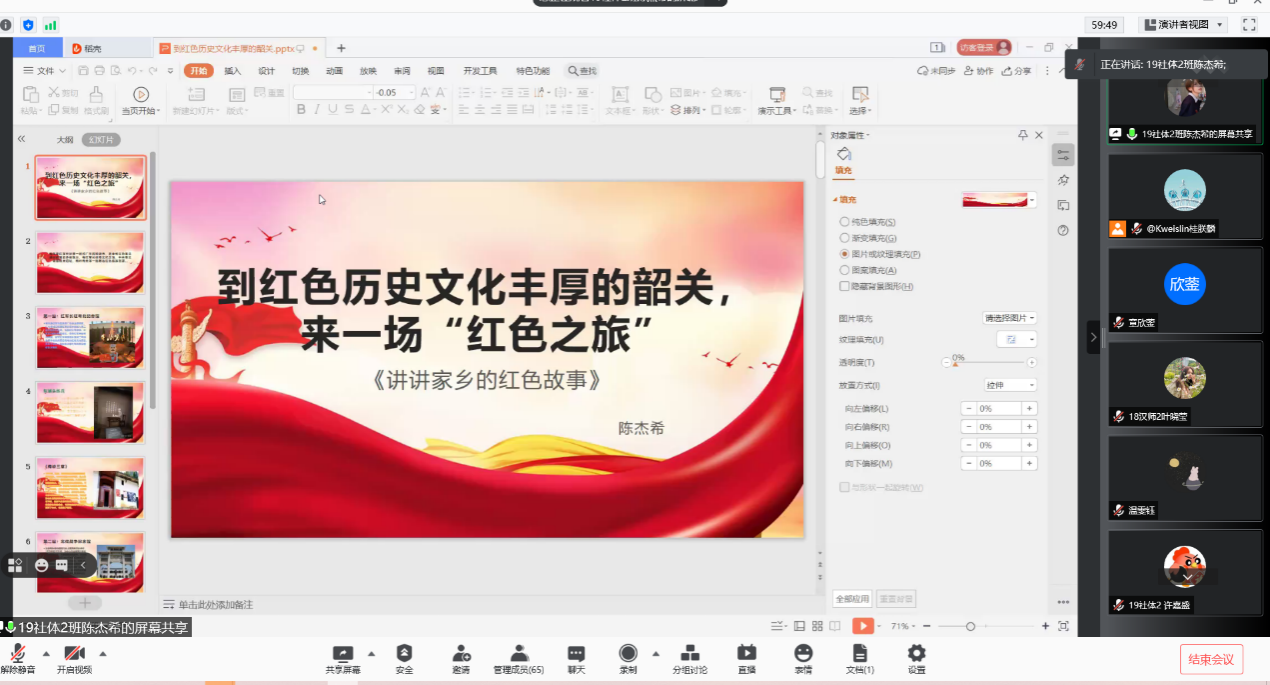Select slide 3 thumbnail in the slide panel
Screen dimensions: 1270x685
tap(91, 337)
